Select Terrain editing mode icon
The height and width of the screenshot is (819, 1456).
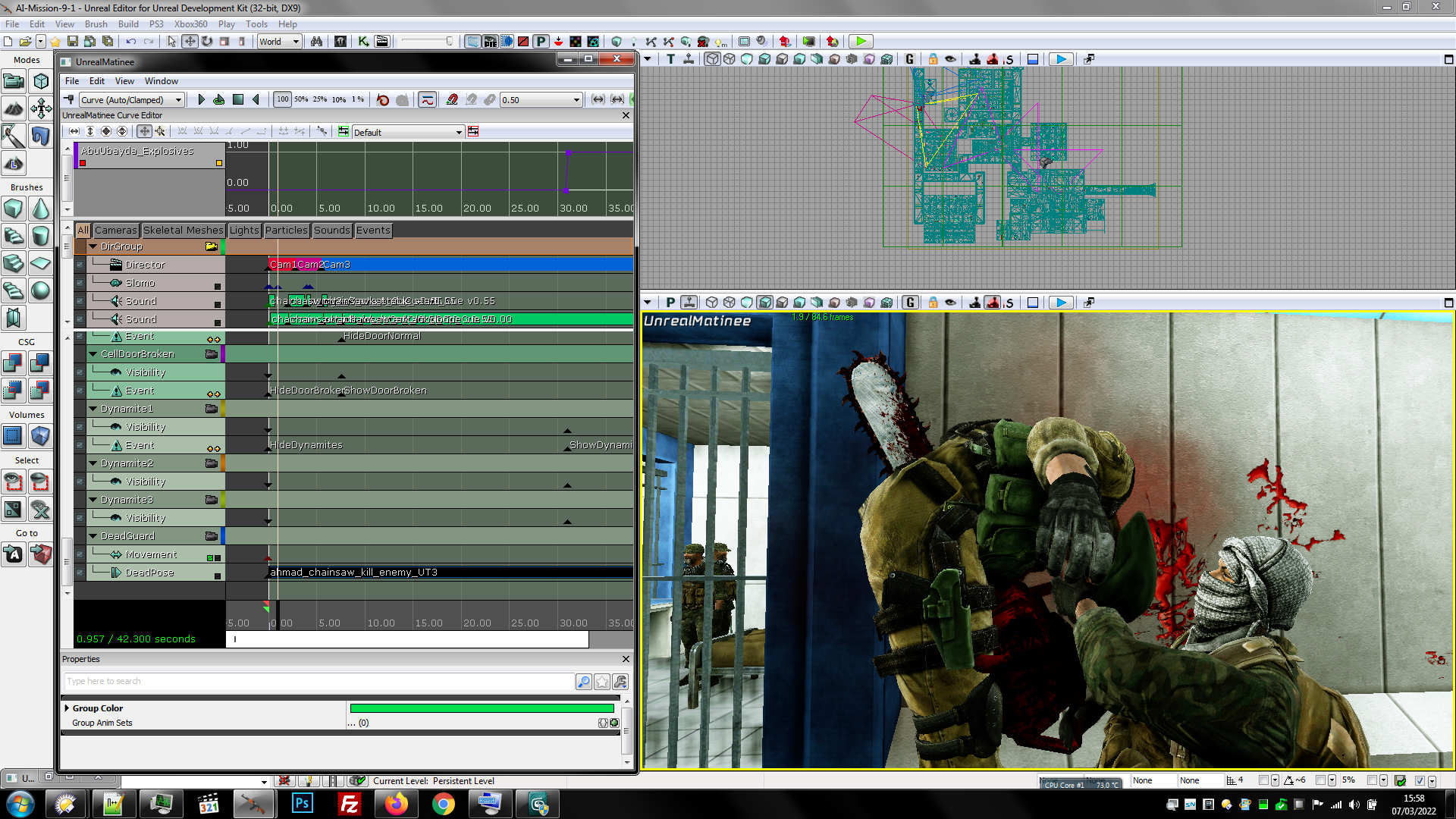[14, 108]
